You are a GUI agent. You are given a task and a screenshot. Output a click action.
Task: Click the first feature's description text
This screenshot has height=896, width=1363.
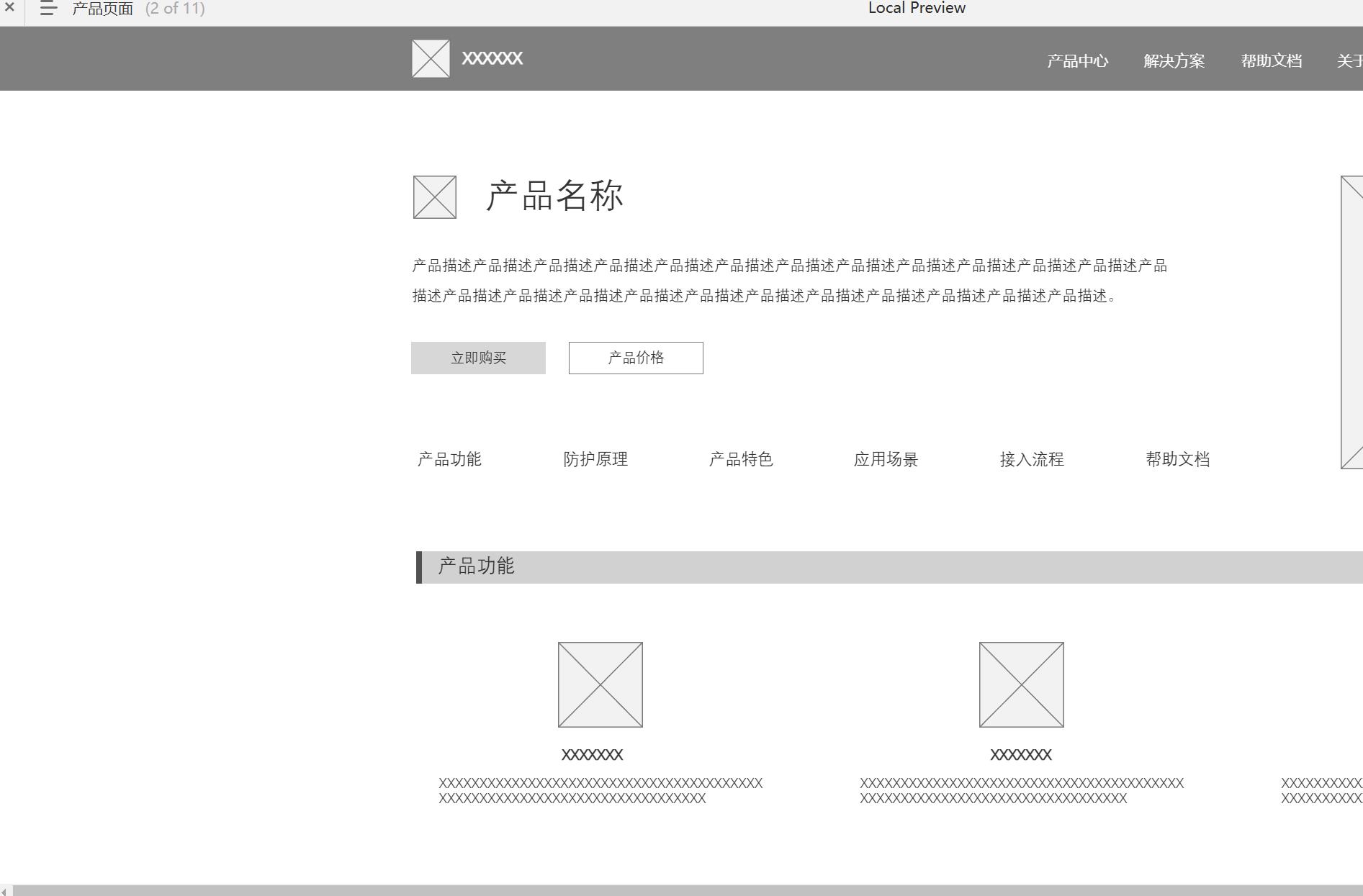tap(600, 790)
